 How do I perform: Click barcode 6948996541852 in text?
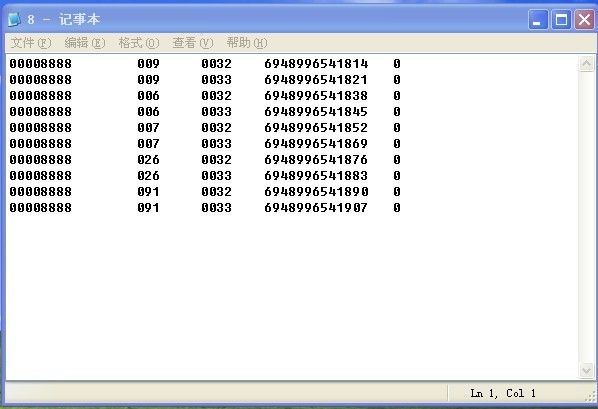pos(316,128)
